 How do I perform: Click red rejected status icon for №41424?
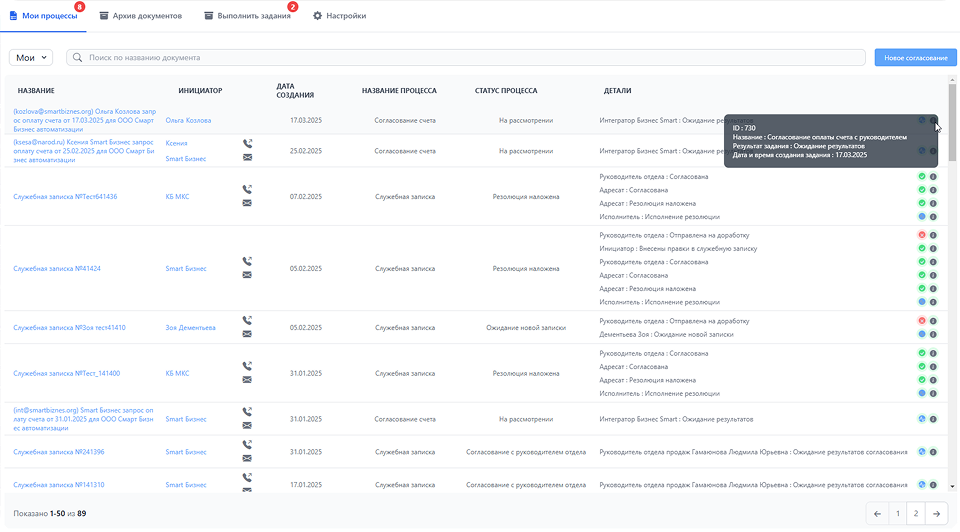click(x=921, y=235)
